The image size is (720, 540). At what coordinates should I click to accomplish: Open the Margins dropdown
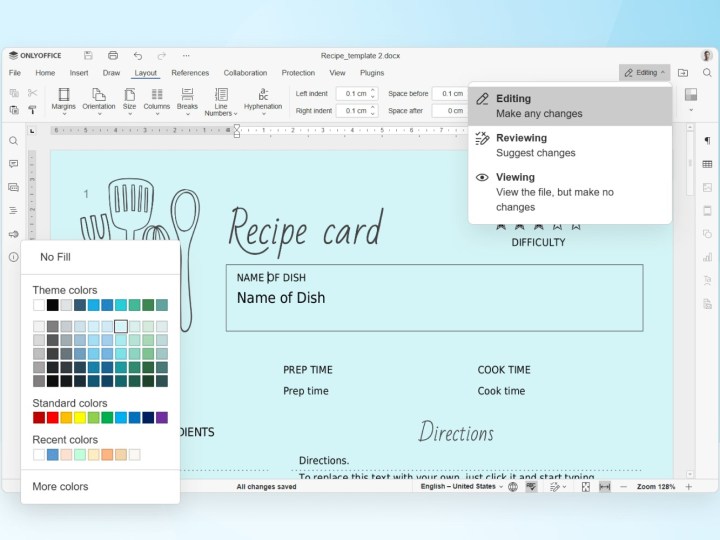63,101
